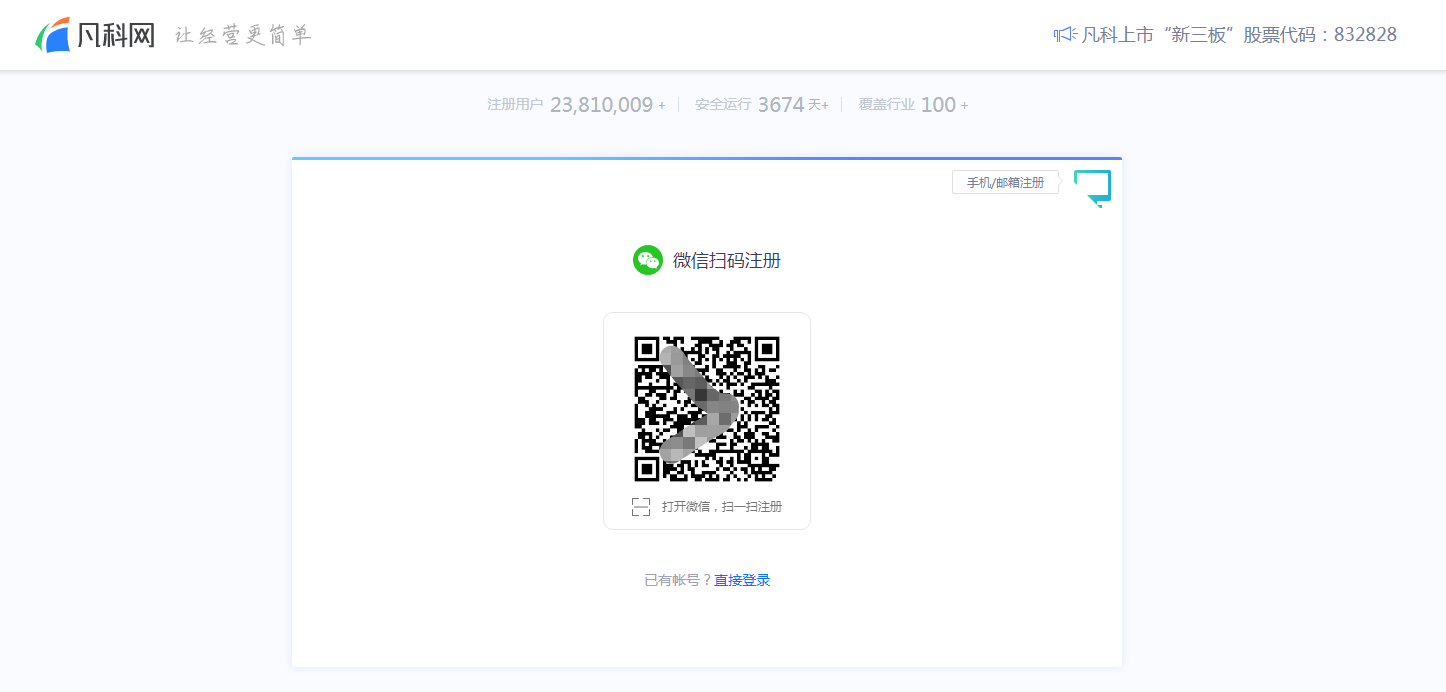This screenshot has height=692, width=1446.
Task: Click the 已有帐号？ text
Action: click(x=678, y=580)
